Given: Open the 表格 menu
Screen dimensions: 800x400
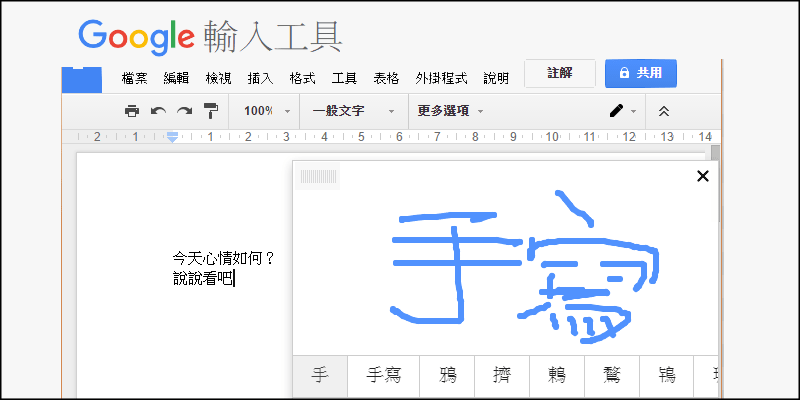Looking at the screenshot, I should (x=386, y=78).
